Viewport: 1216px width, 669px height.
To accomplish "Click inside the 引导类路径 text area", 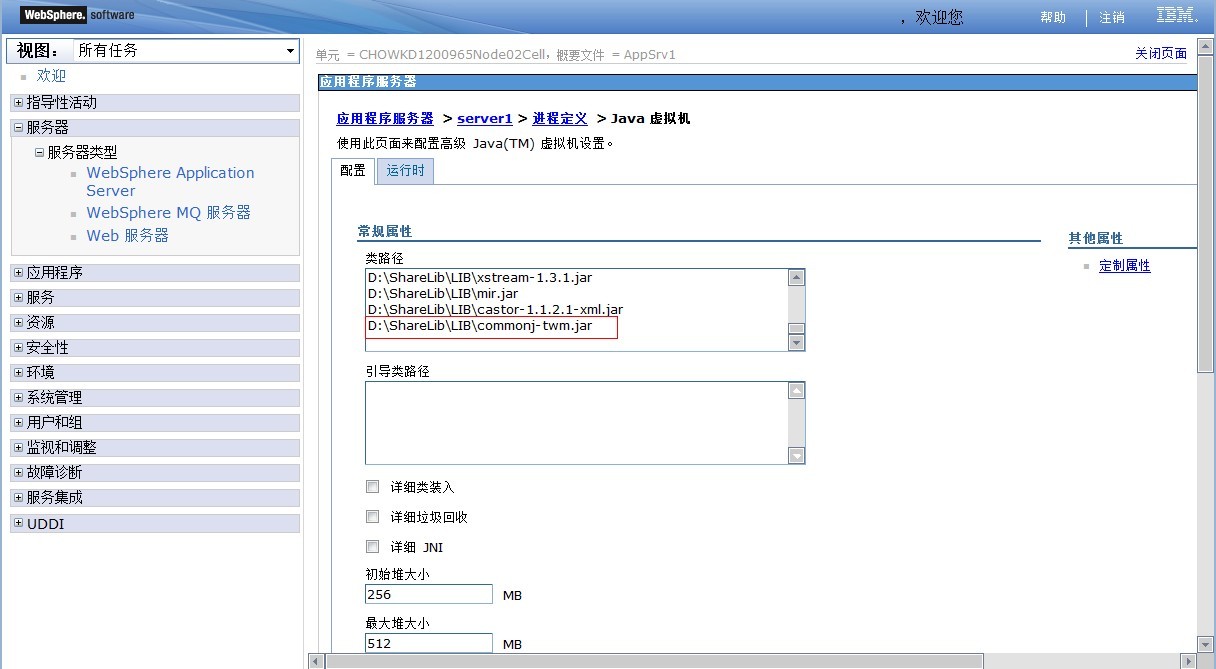I will point(577,422).
